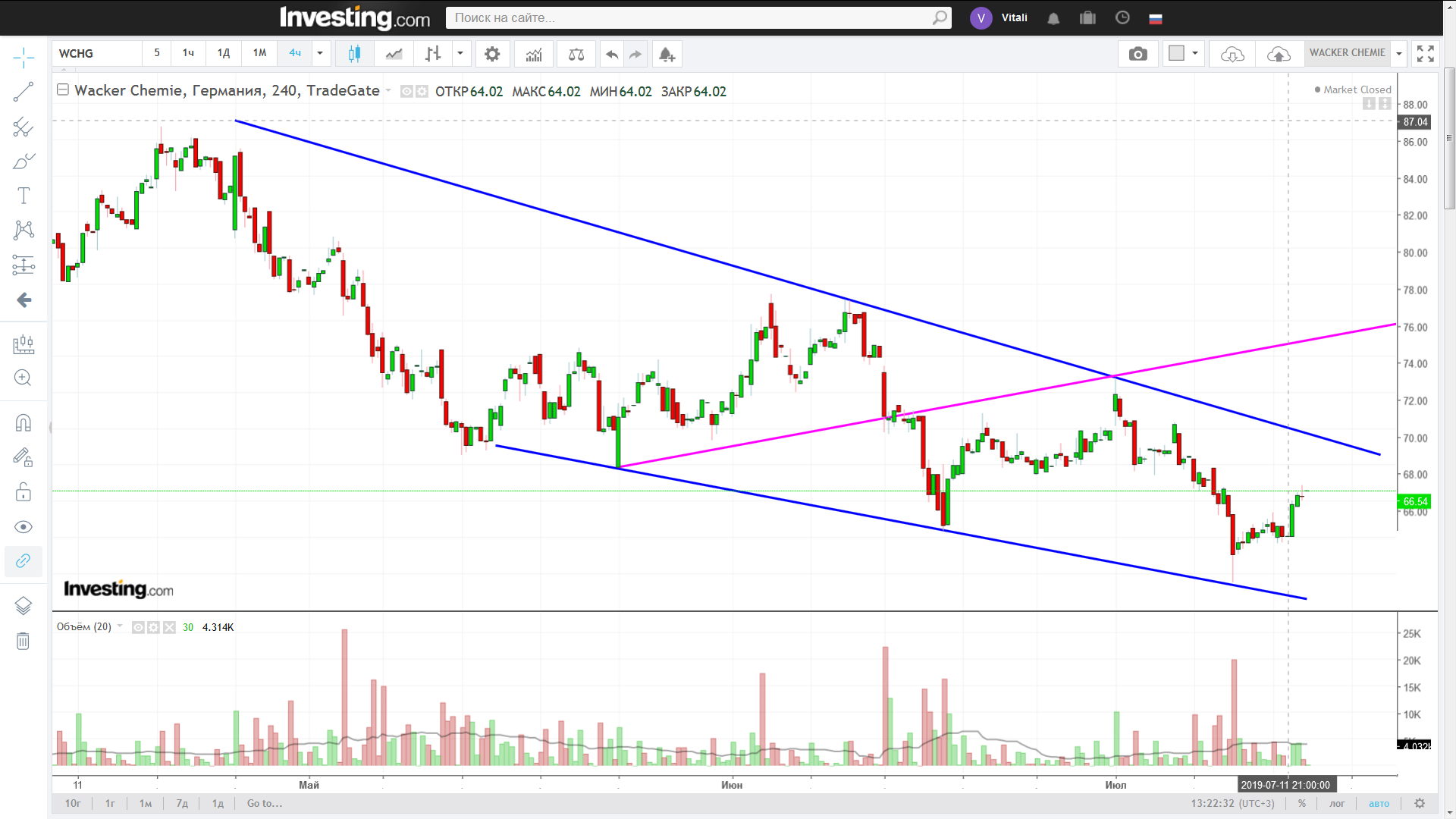The image size is (1456, 819).
Task: Toggle lock all drawing tools
Action: pyautogui.click(x=23, y=492)
